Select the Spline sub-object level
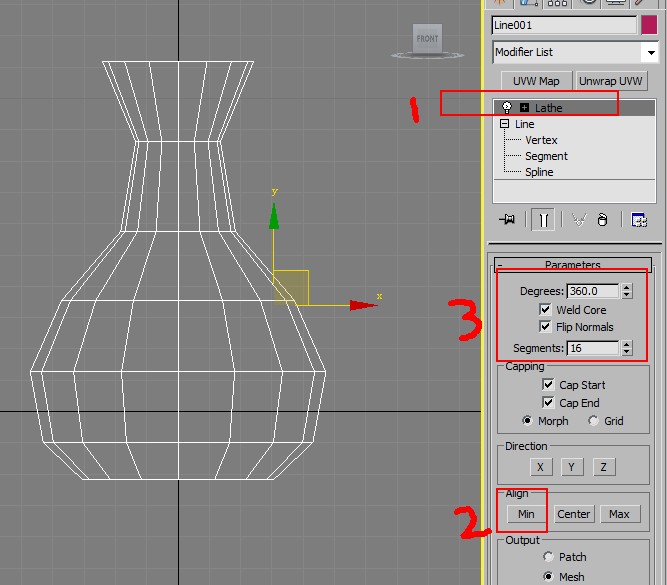Image resolution: width=667 pixels, height=585 pixels. click(539, 172)
